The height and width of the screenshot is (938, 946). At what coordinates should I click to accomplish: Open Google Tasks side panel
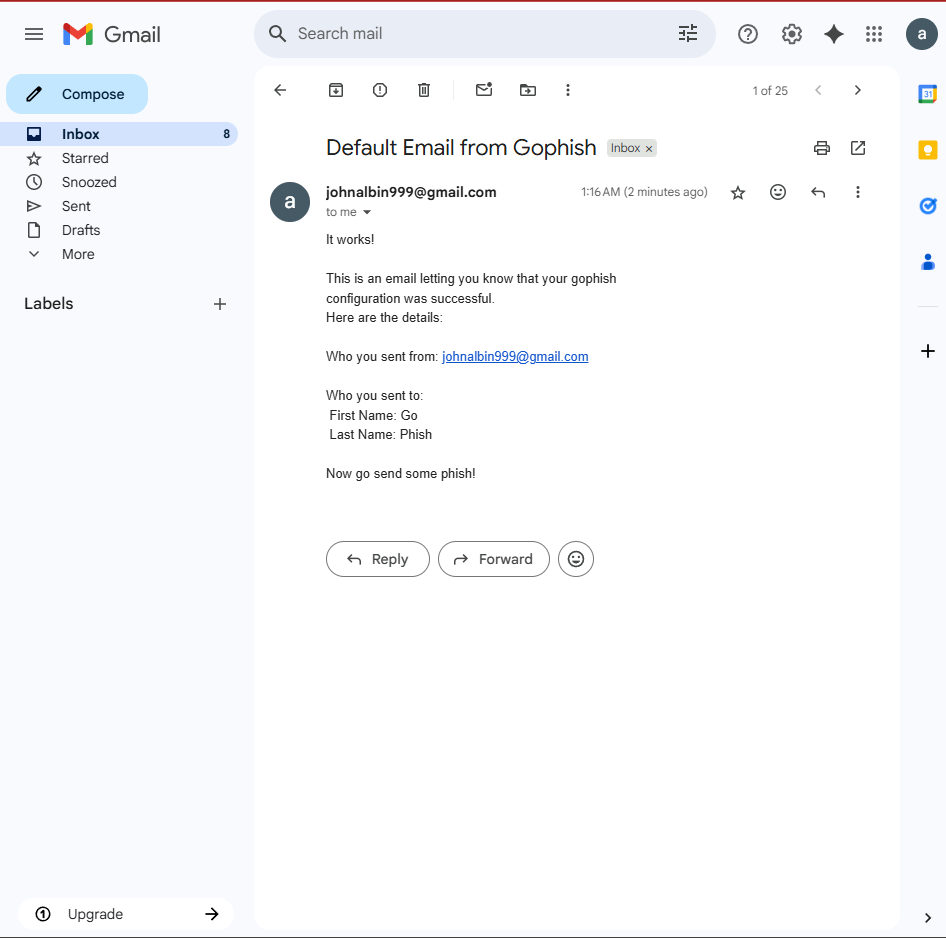(x=927, y=206)
